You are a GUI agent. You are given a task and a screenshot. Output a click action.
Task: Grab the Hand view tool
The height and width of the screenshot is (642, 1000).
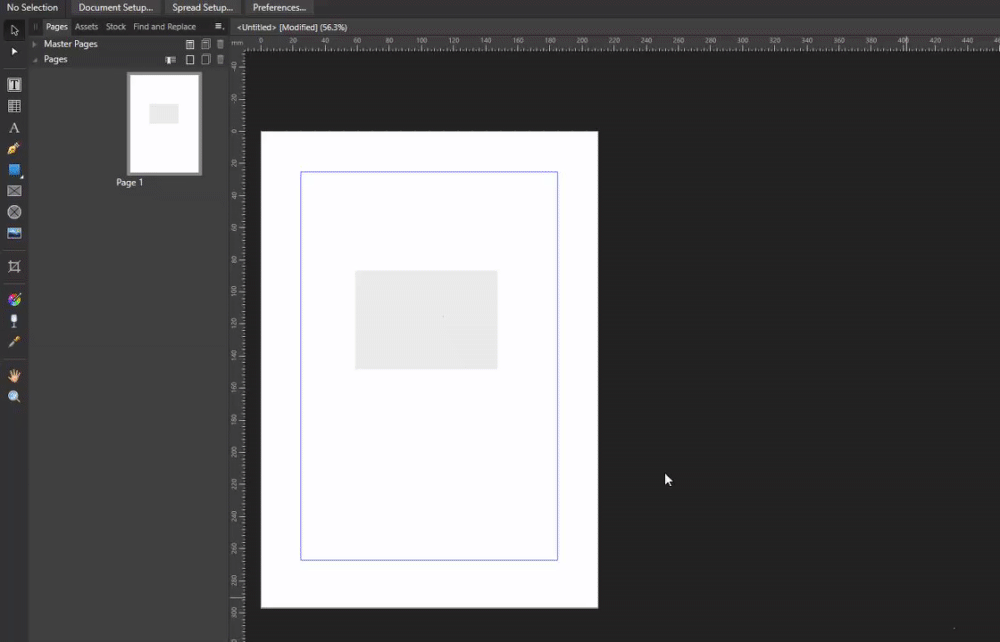tap(13, 375)
